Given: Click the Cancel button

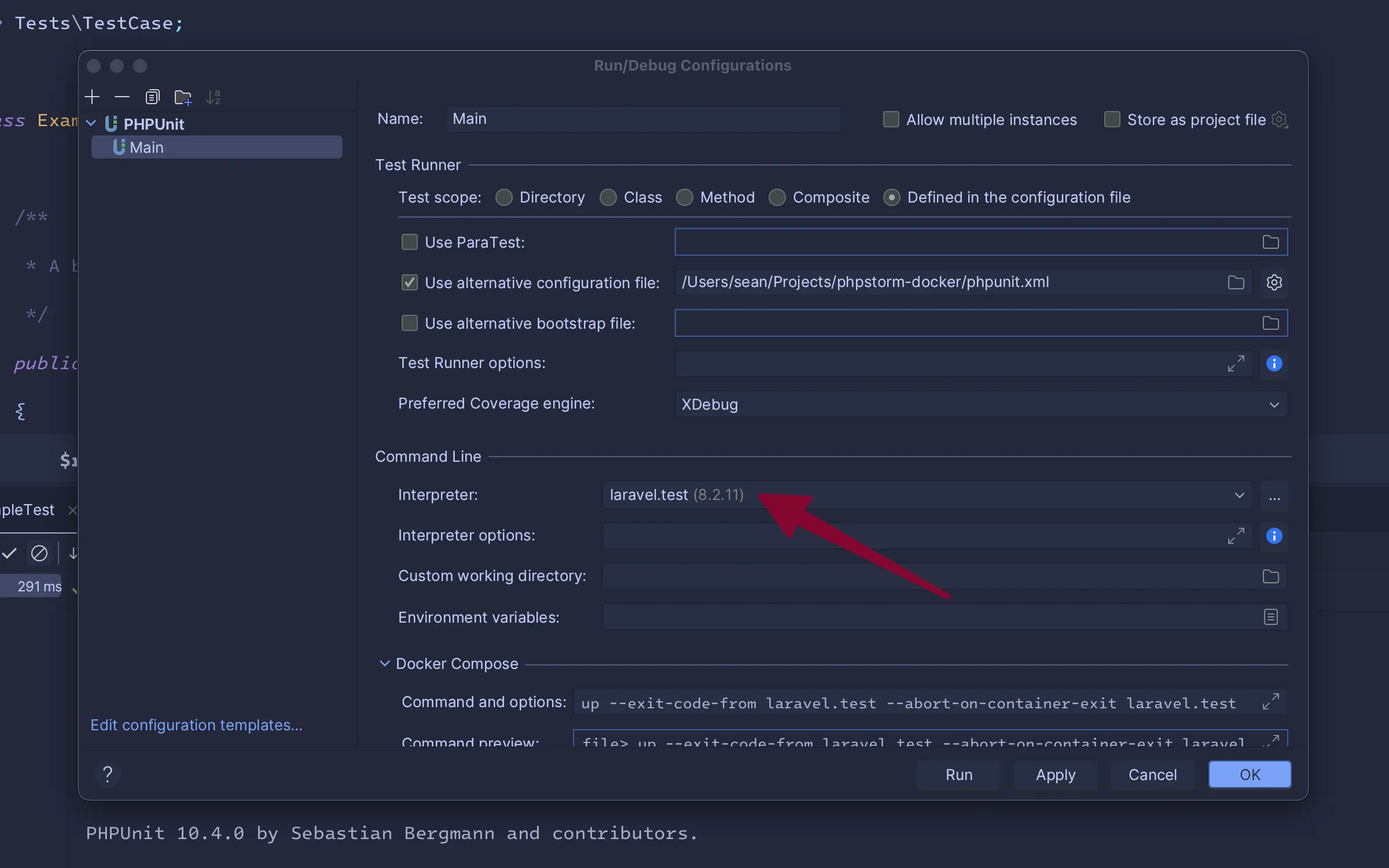Looking at the screenshot, I should tap(1152, 774).
